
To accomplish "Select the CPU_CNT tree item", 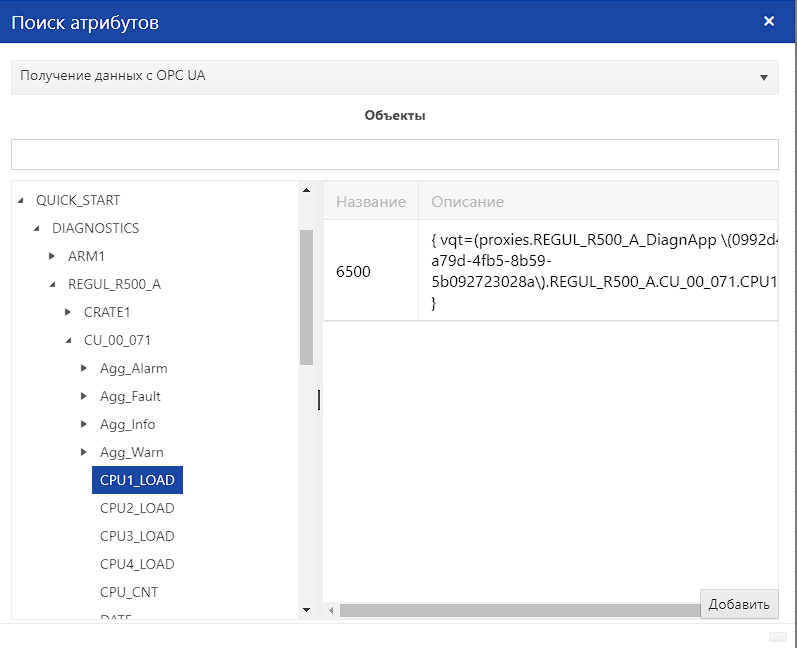I will (x=129, y=592).
